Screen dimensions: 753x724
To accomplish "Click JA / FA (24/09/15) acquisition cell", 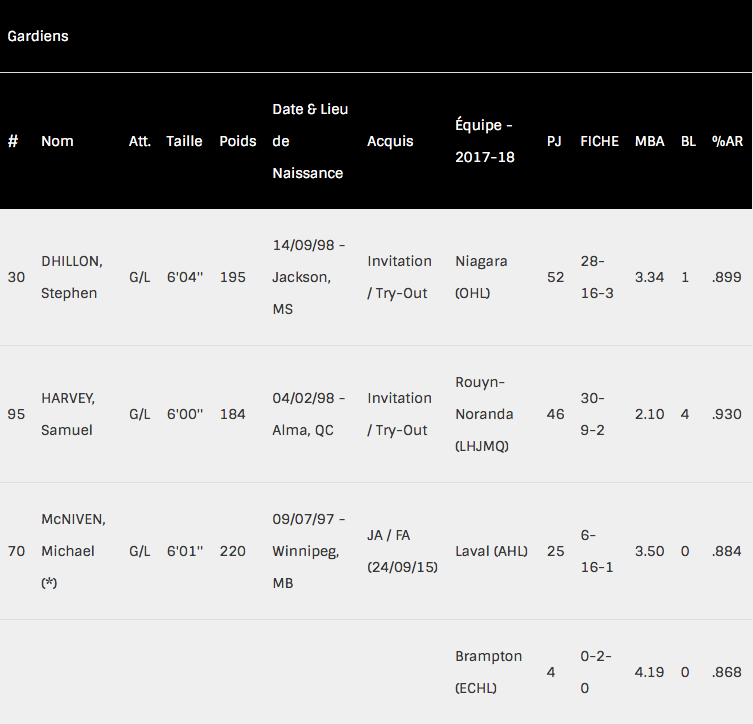I will tap(402, 551).
